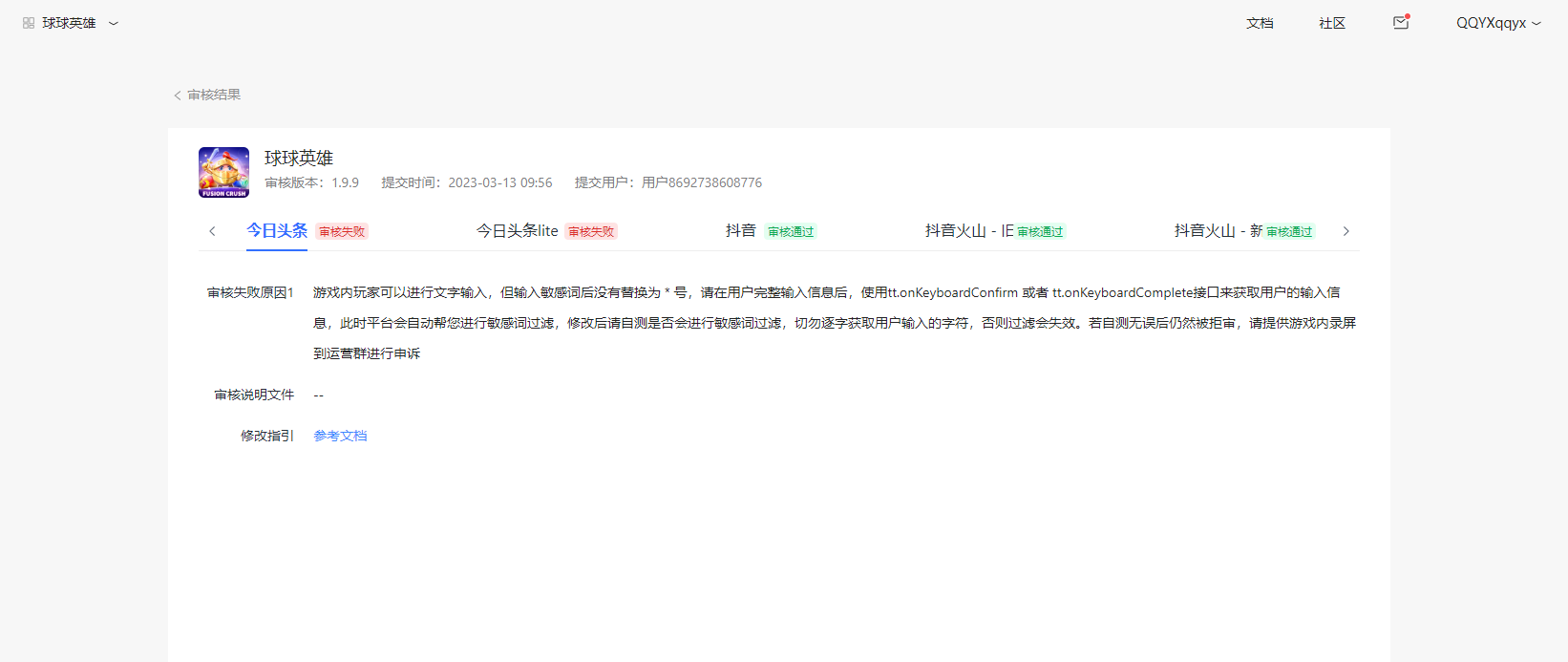Click the 审核通过 badge next to 抖音
The width and height of the screenshot is (1568, 662).
(x=791, y=231)
